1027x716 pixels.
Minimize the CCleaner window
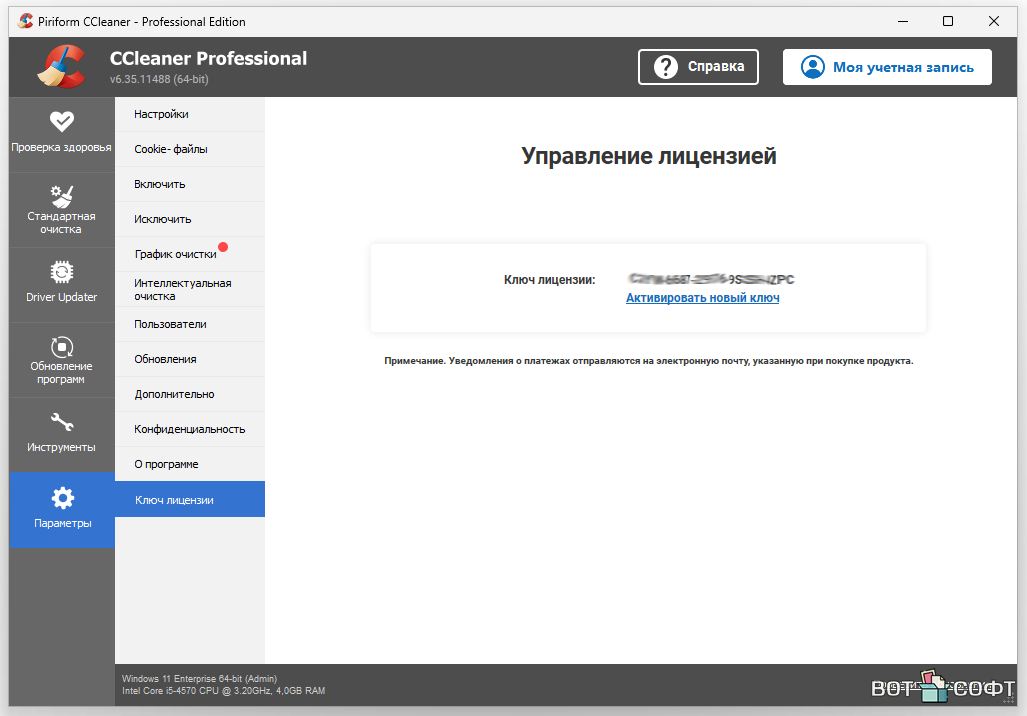(x=903, y=21)
